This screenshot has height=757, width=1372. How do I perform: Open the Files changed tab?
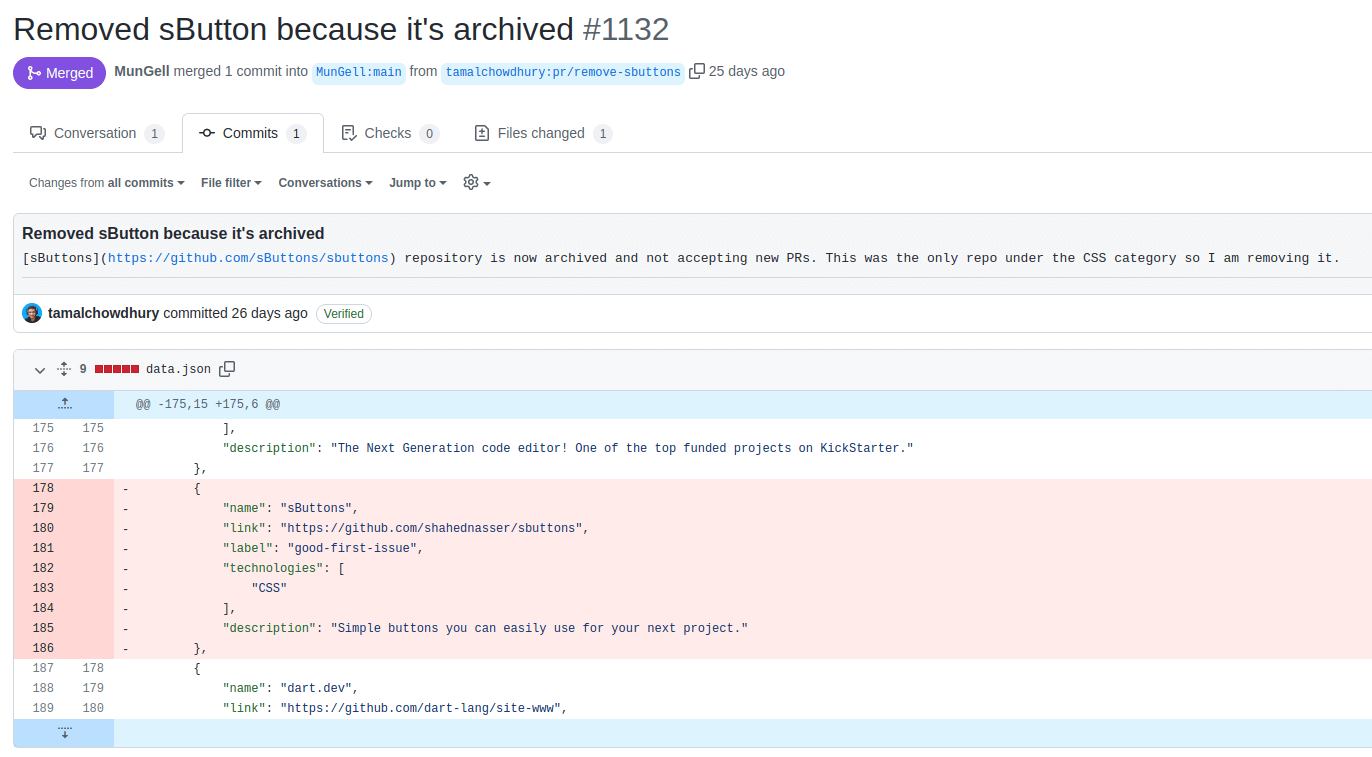pos(542,133)
